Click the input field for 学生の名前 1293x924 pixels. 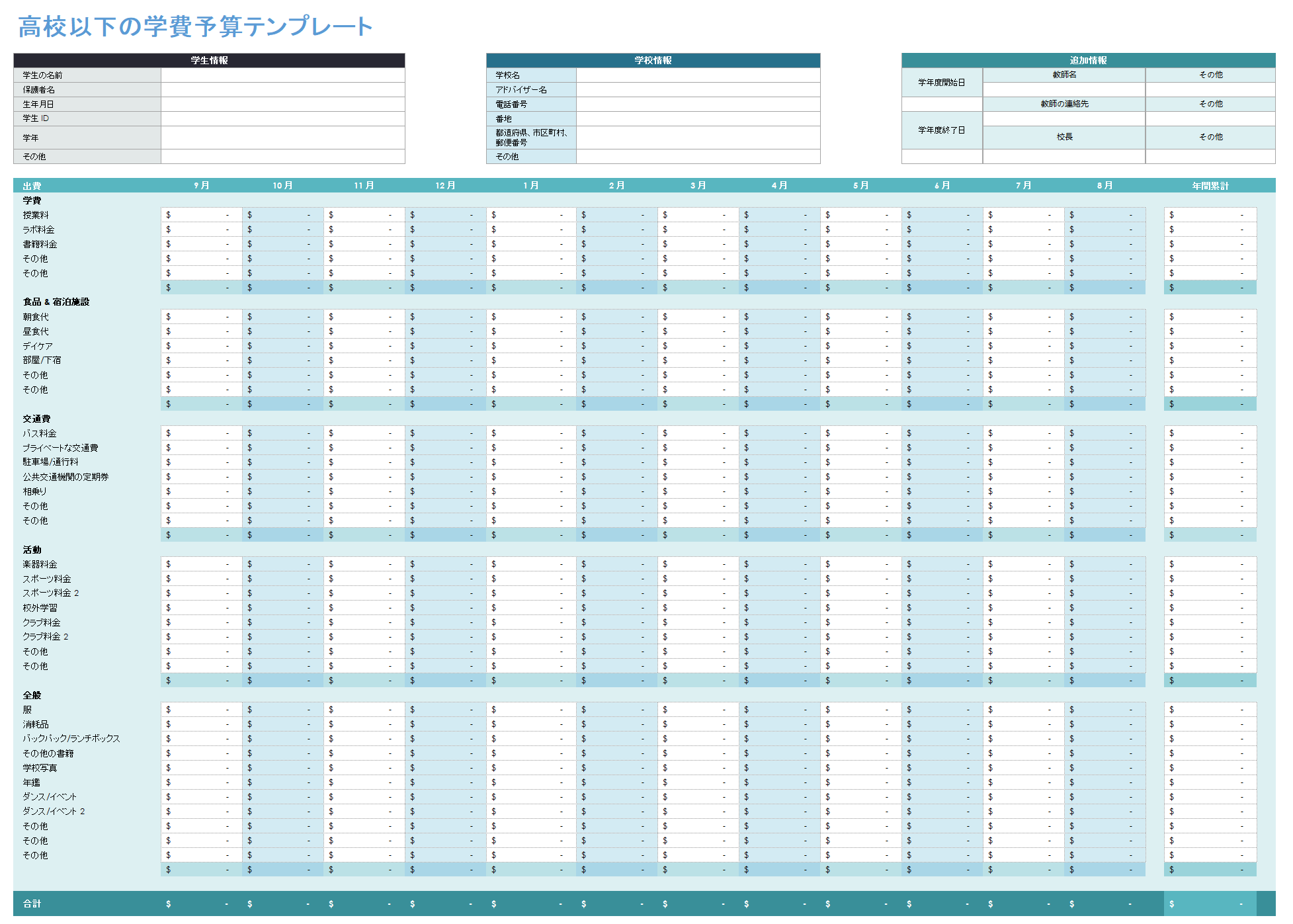click(x=283, y=75)
